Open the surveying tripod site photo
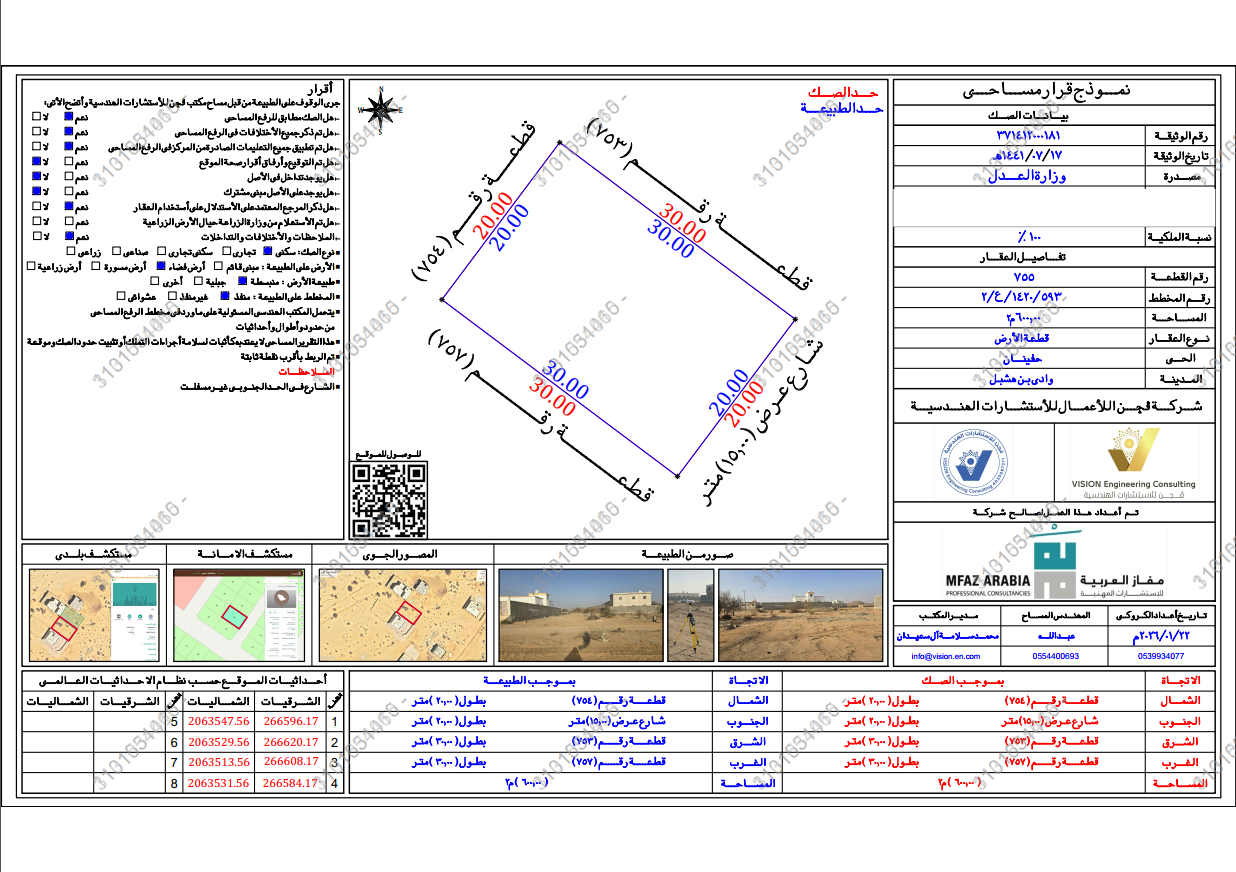The height and width of the screenshot is (872, 1236). coord(690,614)
